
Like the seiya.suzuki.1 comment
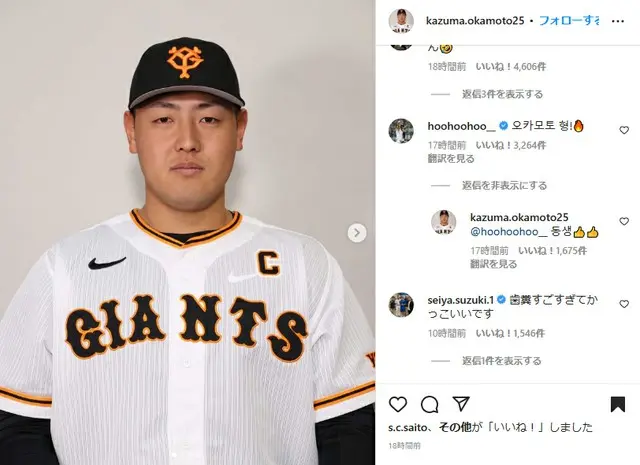[x=624, y=304]
